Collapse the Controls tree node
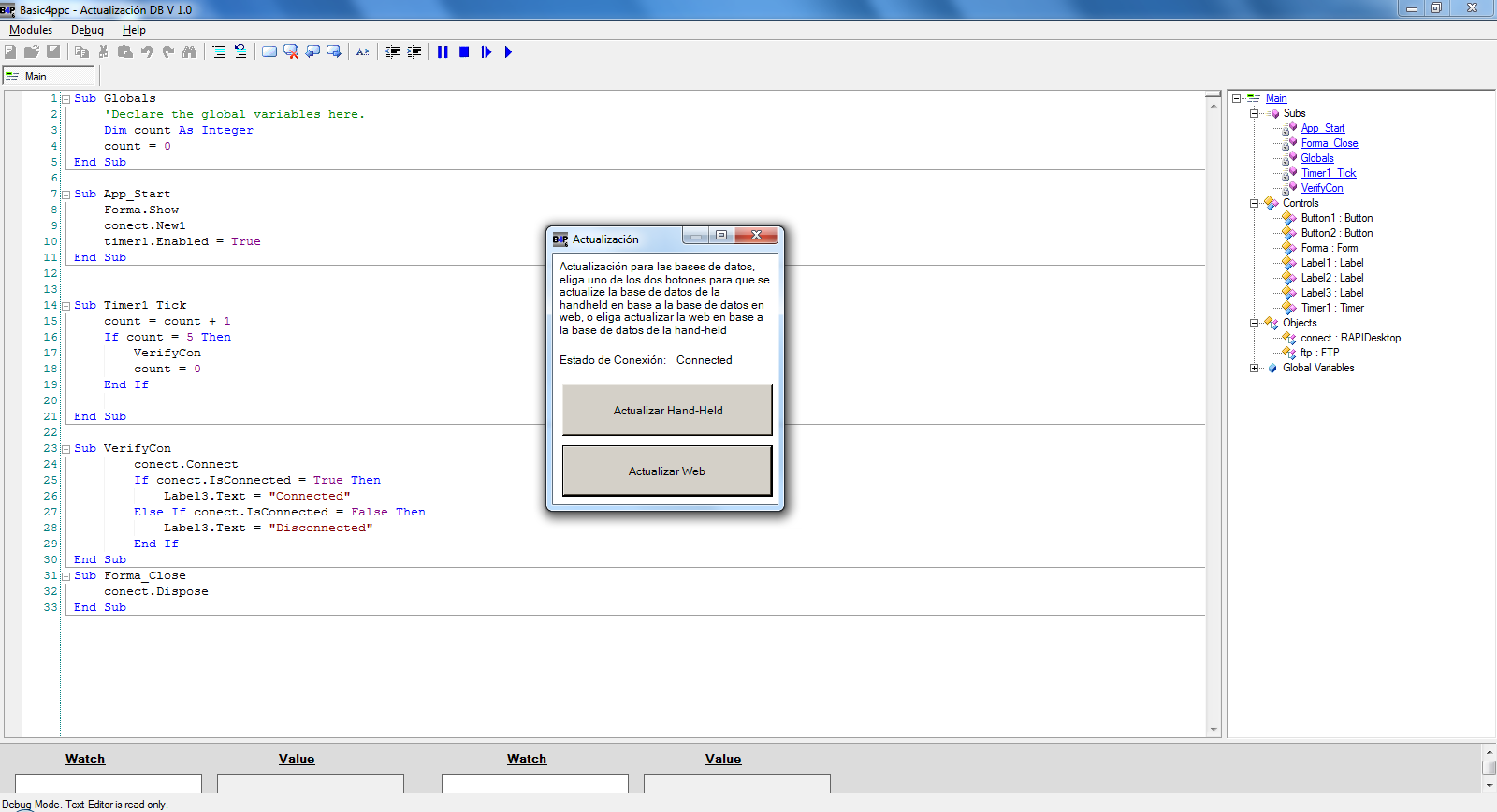Screen dimensions: 1497x812 1255,203
